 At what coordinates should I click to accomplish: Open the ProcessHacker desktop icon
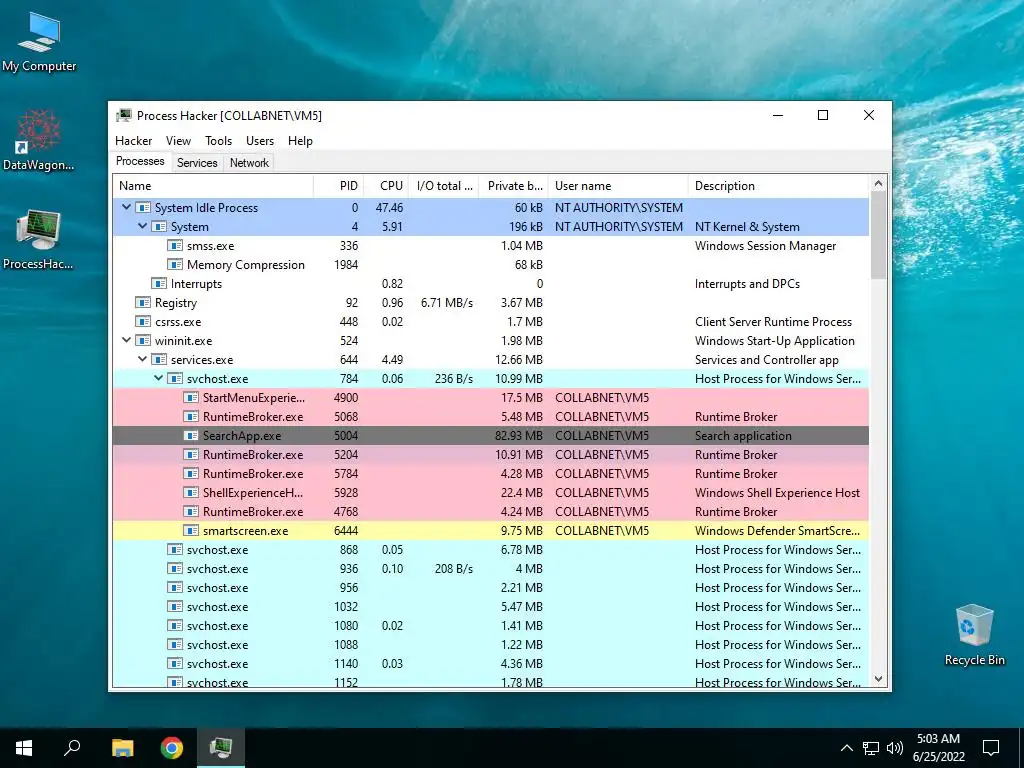point(38,239)
